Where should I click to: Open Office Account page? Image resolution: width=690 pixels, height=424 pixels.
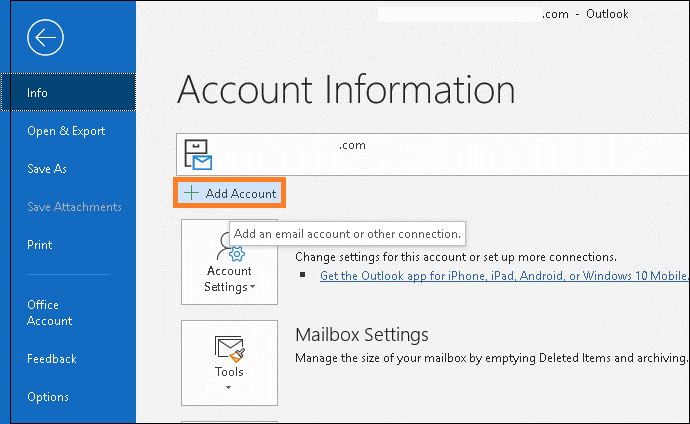pos(49,313)
